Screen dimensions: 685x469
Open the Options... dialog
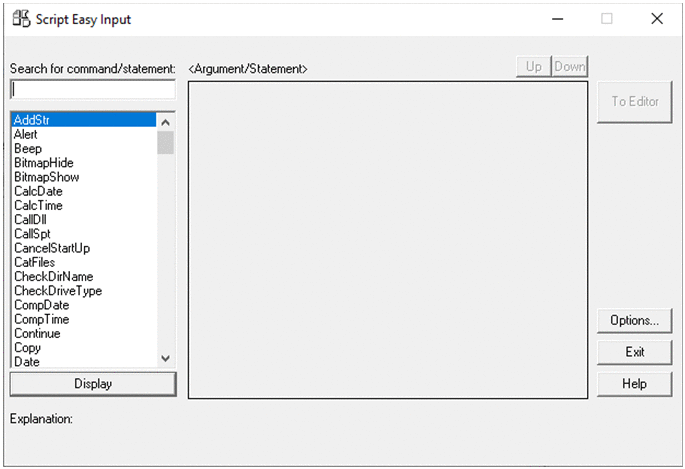pos(634,321)
